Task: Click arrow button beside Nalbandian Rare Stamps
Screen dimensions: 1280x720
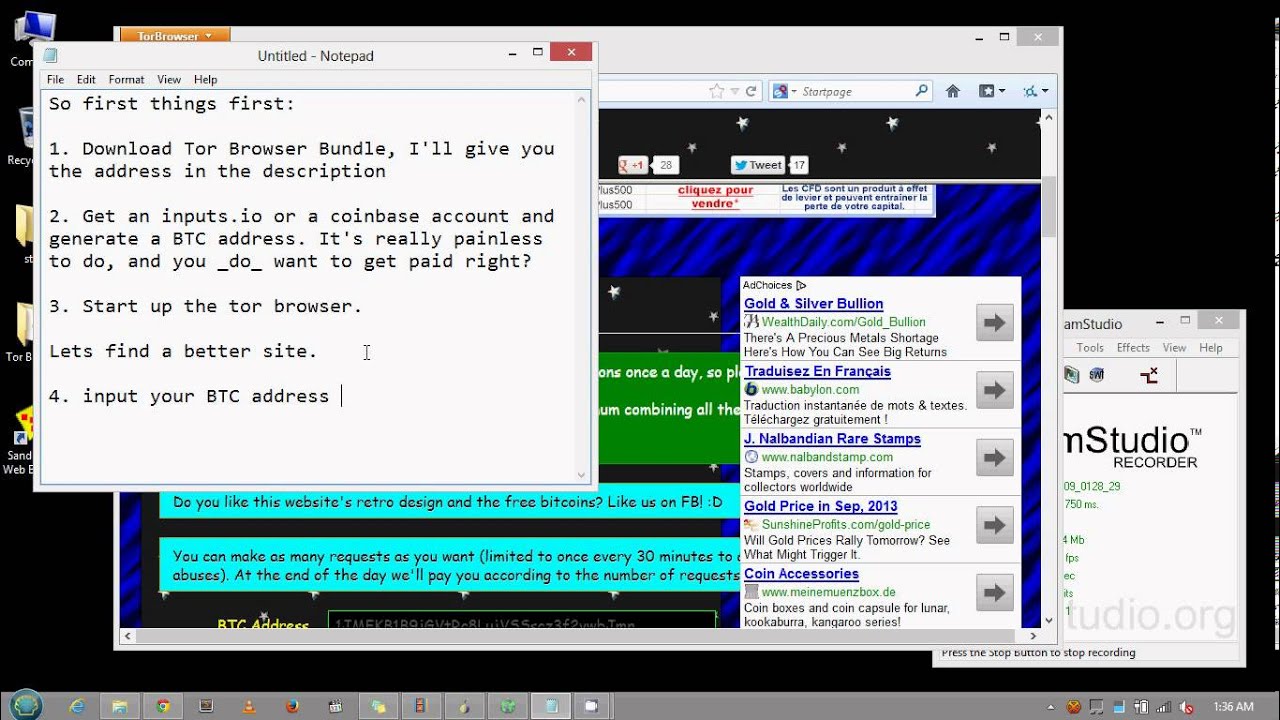Action: coord(995,458)
